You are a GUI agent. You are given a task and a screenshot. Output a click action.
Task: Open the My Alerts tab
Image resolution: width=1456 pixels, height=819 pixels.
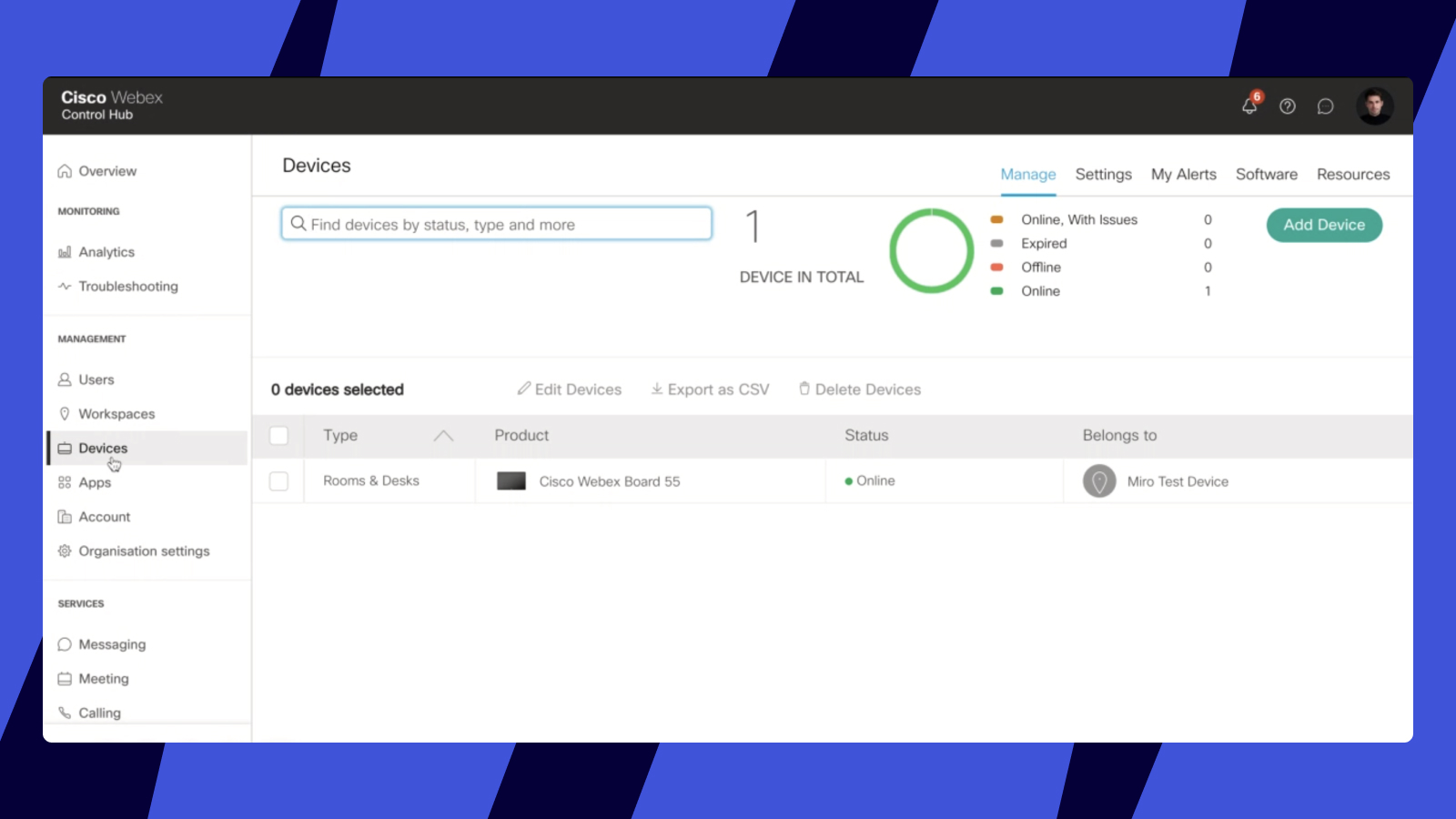tap(1184, 174)
